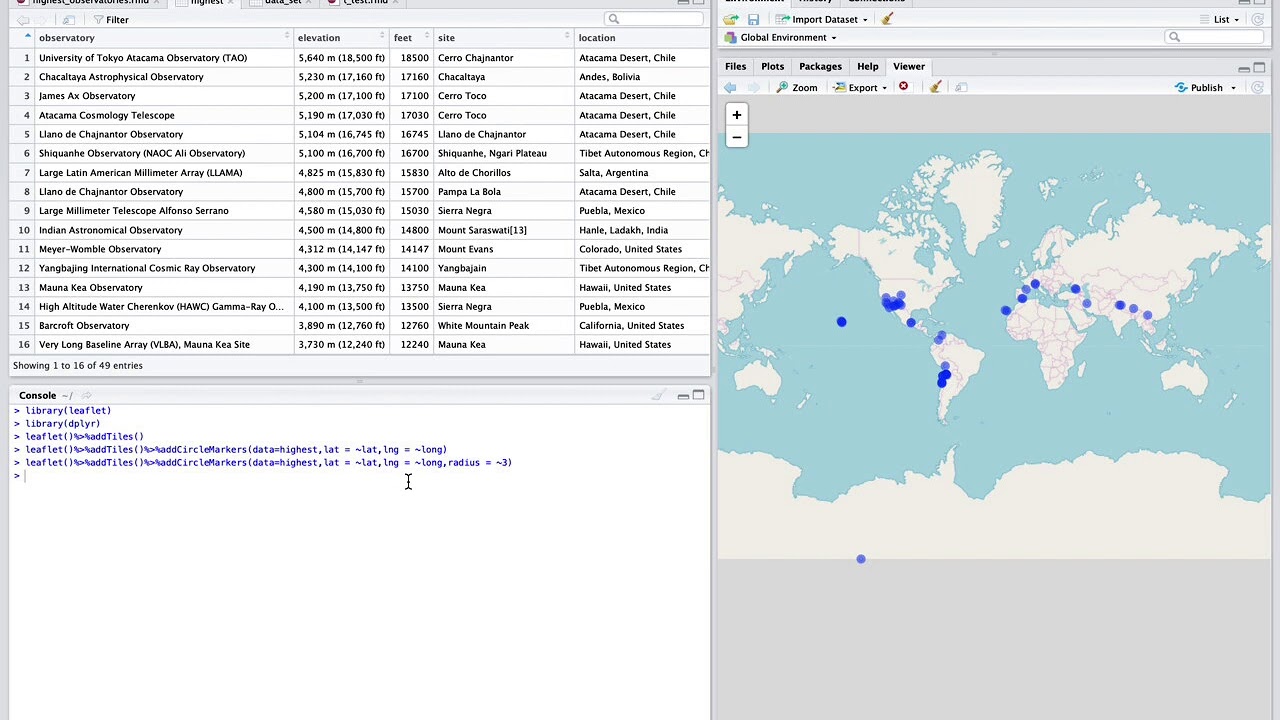
Task: Click the feet value 18500
Action: 414,58
